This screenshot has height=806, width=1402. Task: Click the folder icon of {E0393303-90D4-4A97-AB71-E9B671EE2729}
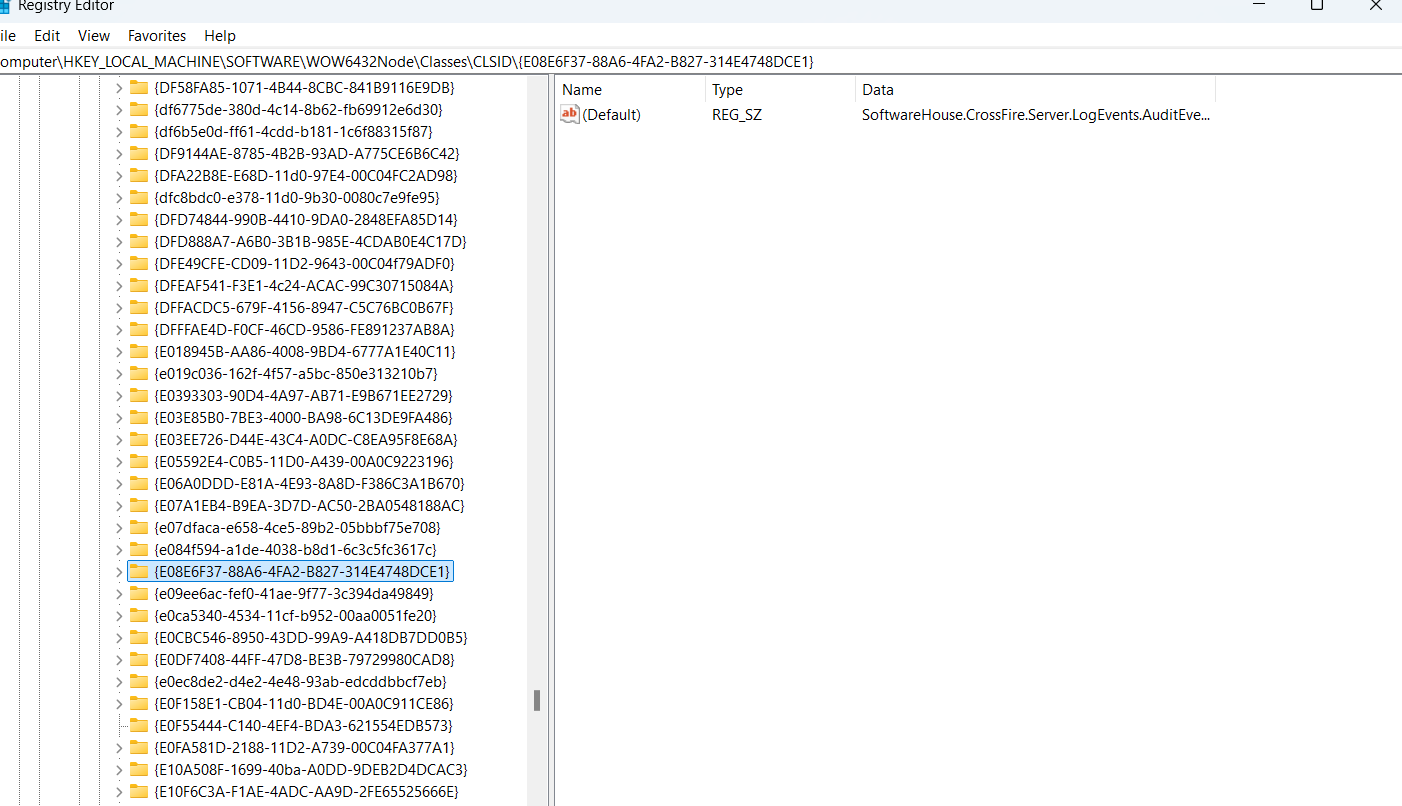(x=139, y=396)
